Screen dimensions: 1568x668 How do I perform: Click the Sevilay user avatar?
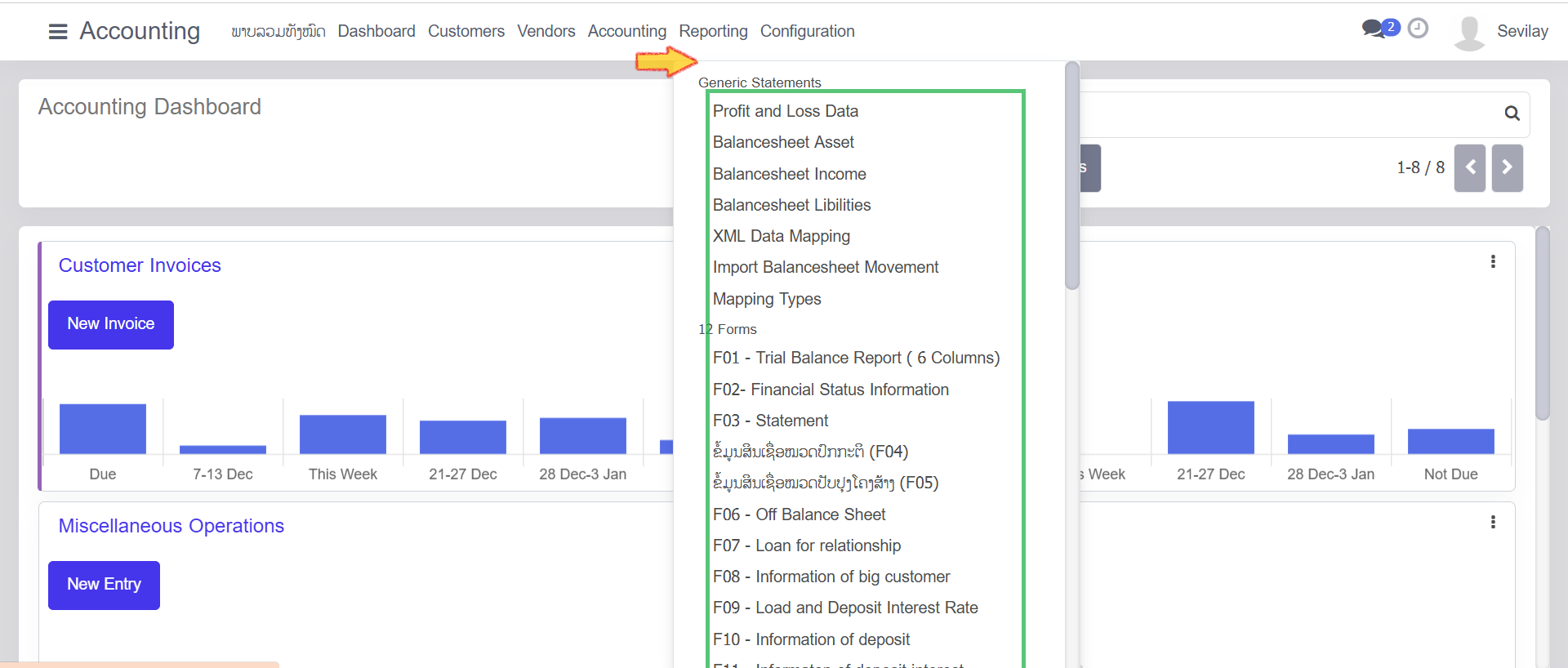1469,33
